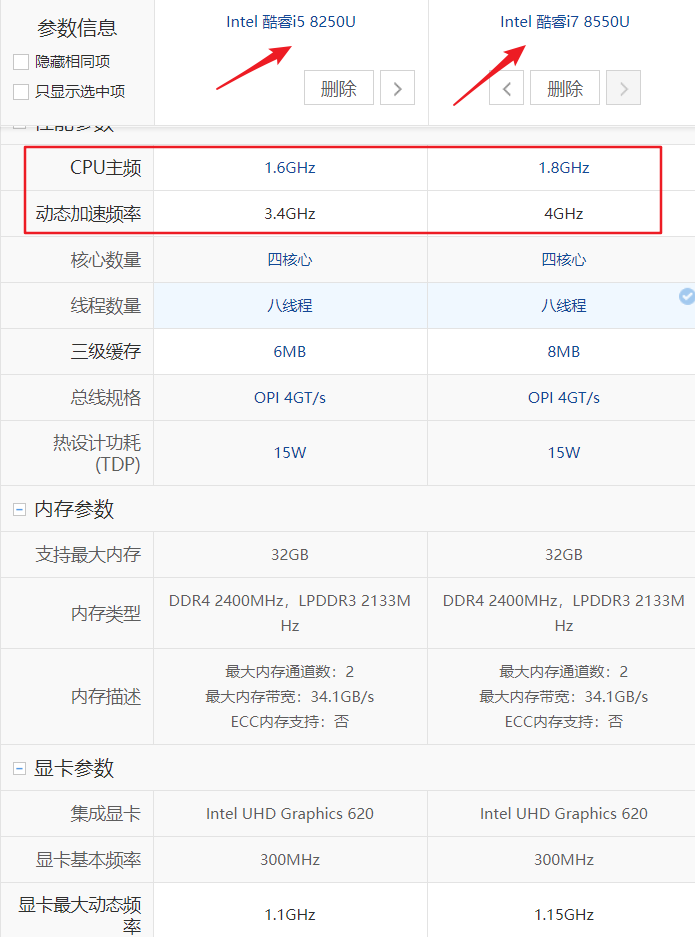Select the 核心数量 row label

(106, 260)
